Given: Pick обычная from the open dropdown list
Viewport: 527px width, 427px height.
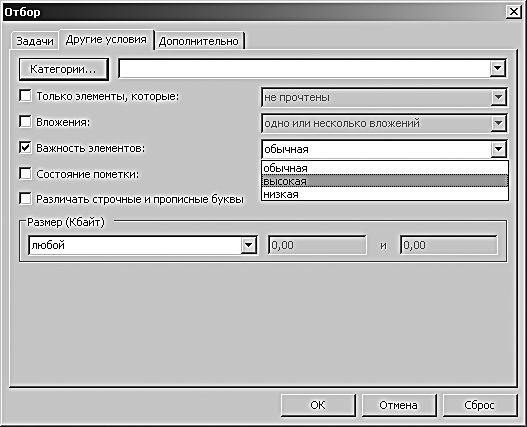Looking at the screenshot, I should tap(385, 168).
